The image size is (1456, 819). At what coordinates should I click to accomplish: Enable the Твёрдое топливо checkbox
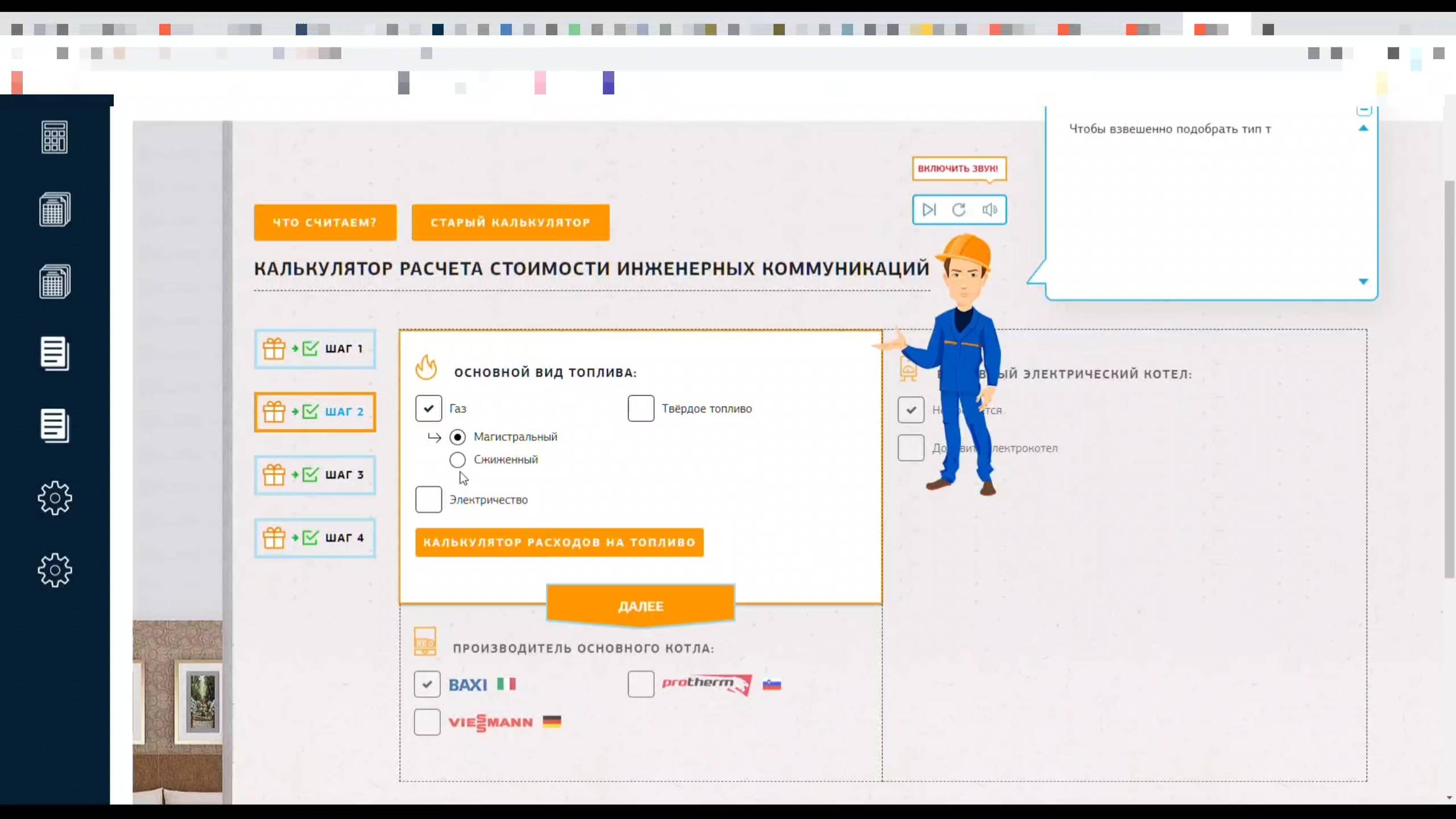coord(640,408)
